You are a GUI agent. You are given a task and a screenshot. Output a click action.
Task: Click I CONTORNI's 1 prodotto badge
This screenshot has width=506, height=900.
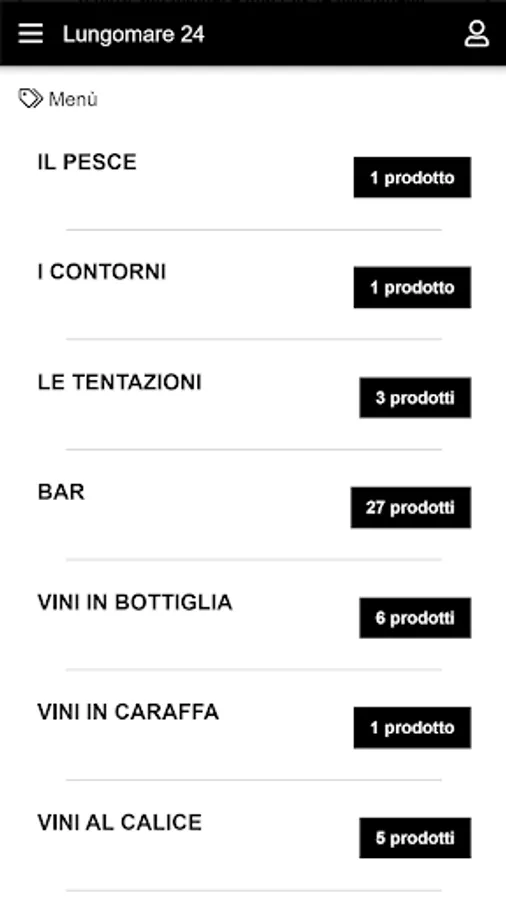412,288
